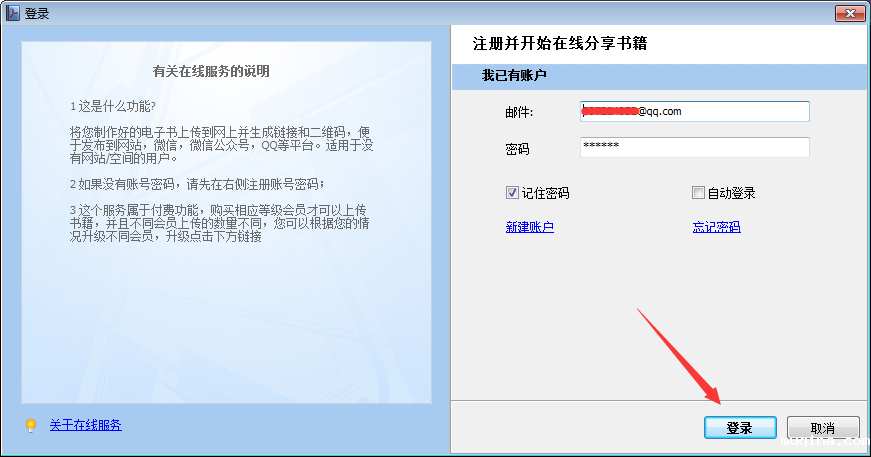
Task: Click the app icon in the title bar
Action: (13, 13)
